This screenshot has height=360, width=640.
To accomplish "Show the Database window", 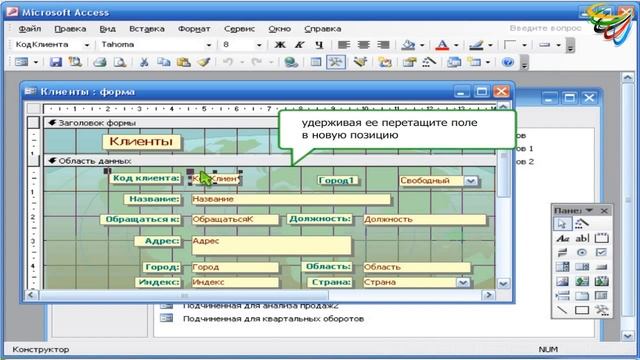I will pyautogui.click(x=453, y=62).
